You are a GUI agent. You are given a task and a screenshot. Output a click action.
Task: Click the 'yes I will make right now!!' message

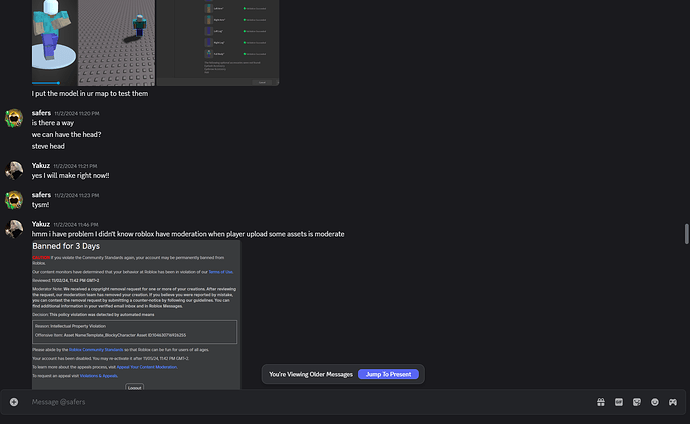point(70,175)
